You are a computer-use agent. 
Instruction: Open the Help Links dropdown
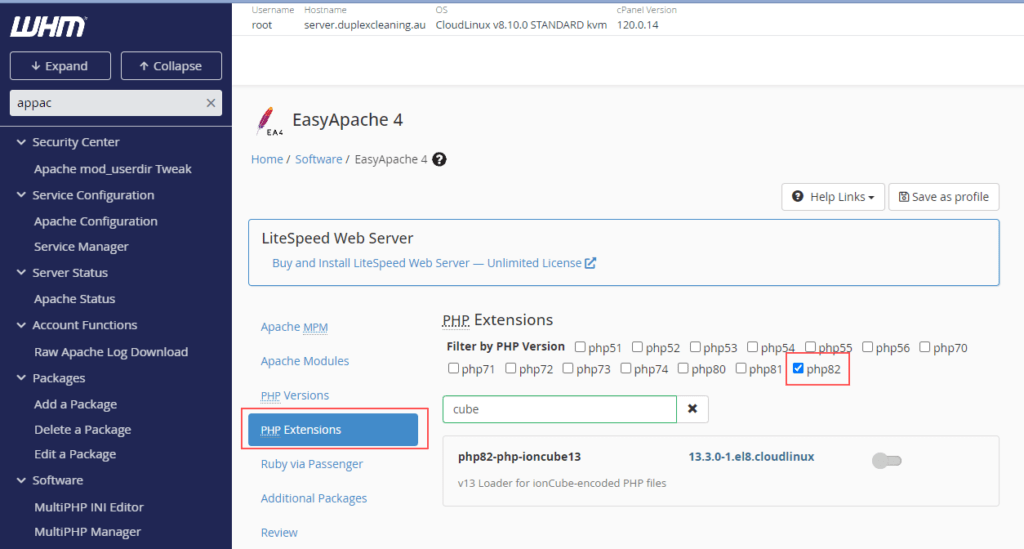pyautogui.click(x=833, y=196)
